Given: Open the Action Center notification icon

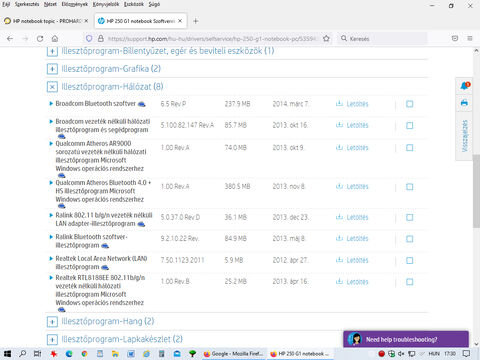Looking at the screenshot, I should click(467, 354).
